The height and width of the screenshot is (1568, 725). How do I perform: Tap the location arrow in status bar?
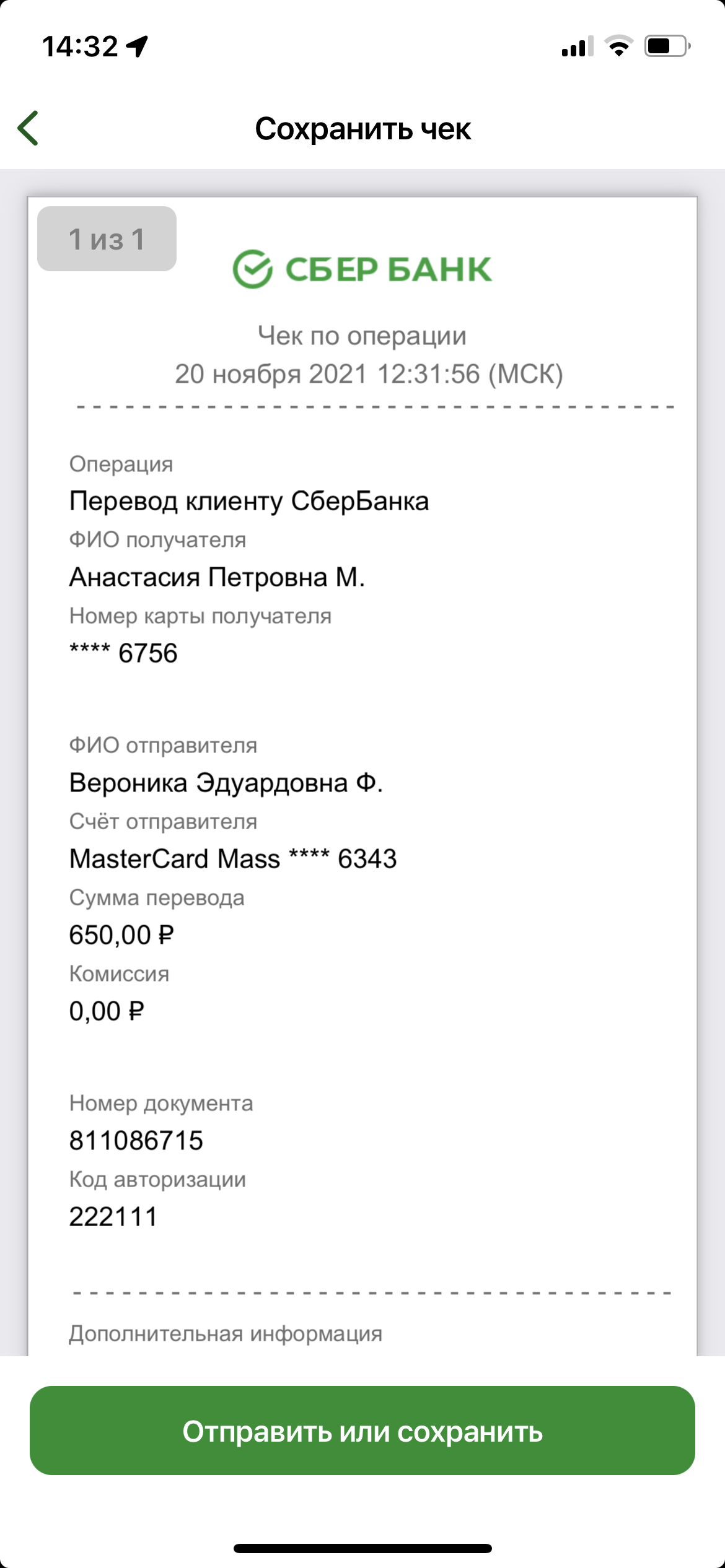click(137, 46)
